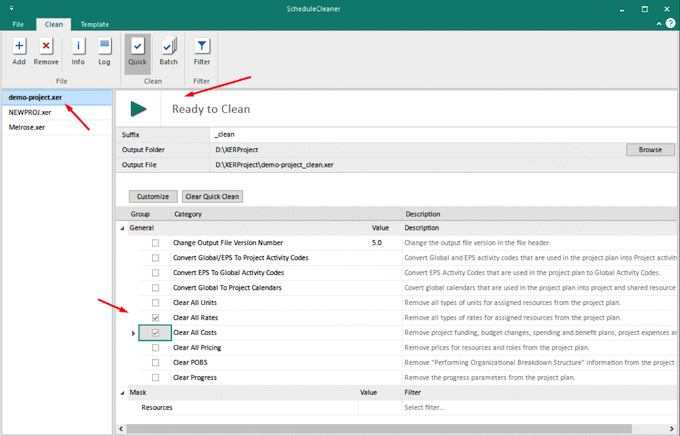The image size is (680, 436).
Task: Open the Log icon in ribbon
Action: pos(105,46)
